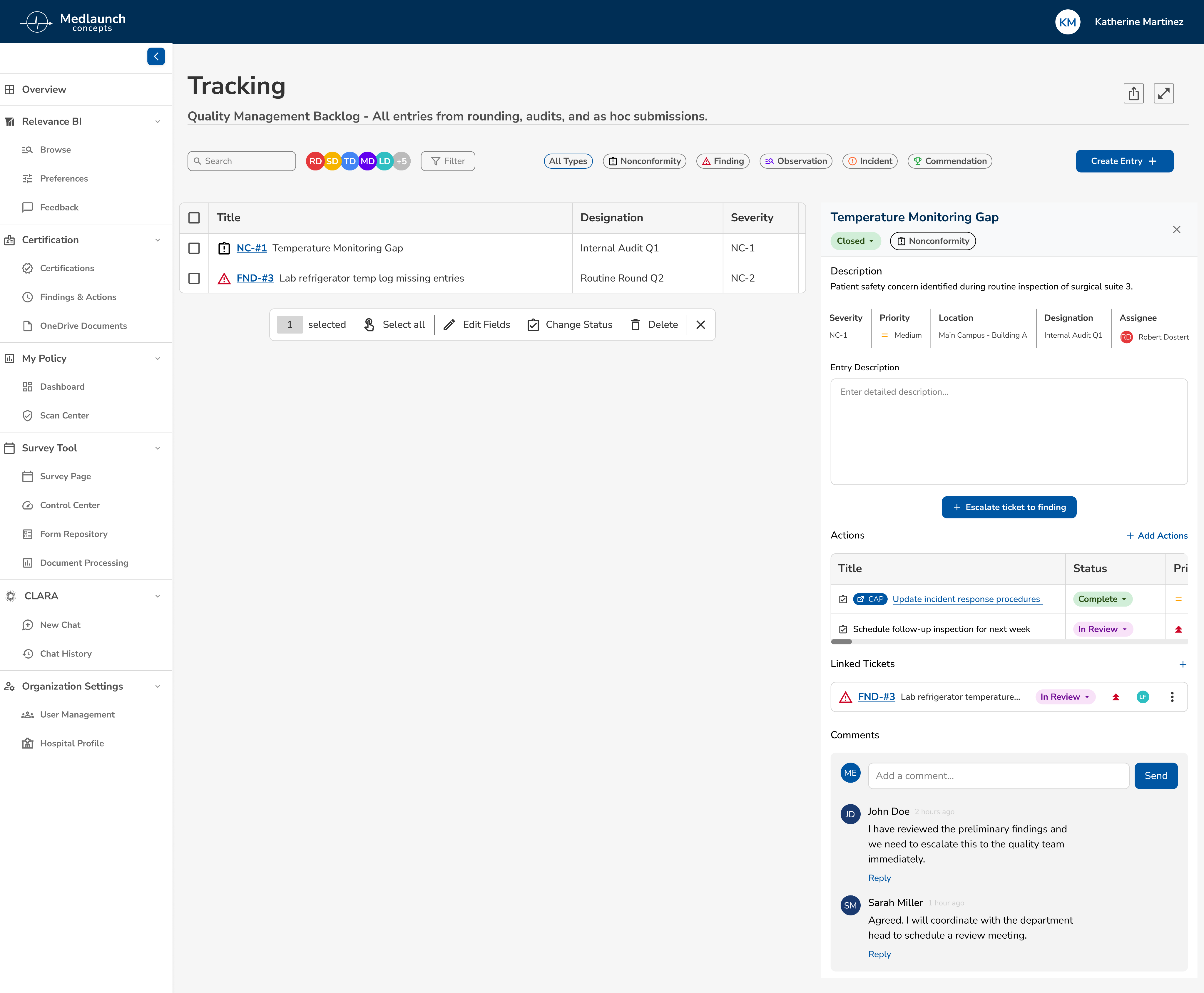Open the Filter button
Viewport: 1204px width, 993px height.
pos(447,161)
